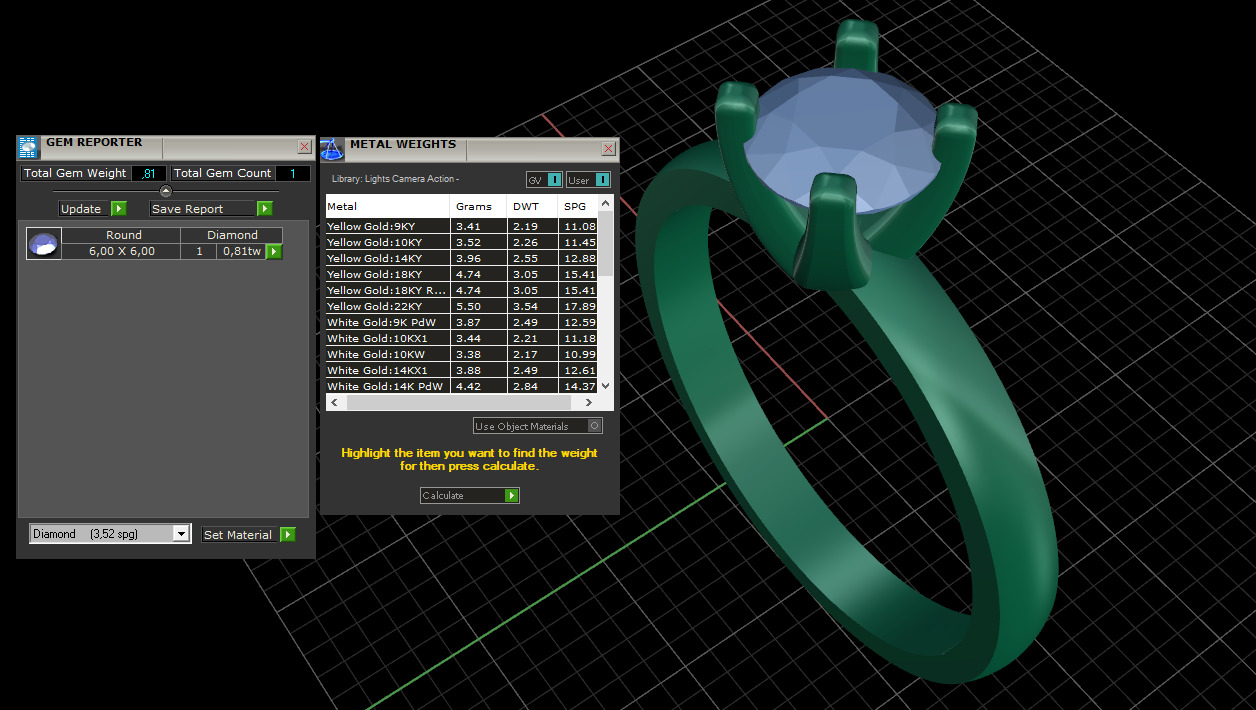The image size is (1256, 710).
Task: Select the Yellow Gold:10KY row
Action: 461,242
